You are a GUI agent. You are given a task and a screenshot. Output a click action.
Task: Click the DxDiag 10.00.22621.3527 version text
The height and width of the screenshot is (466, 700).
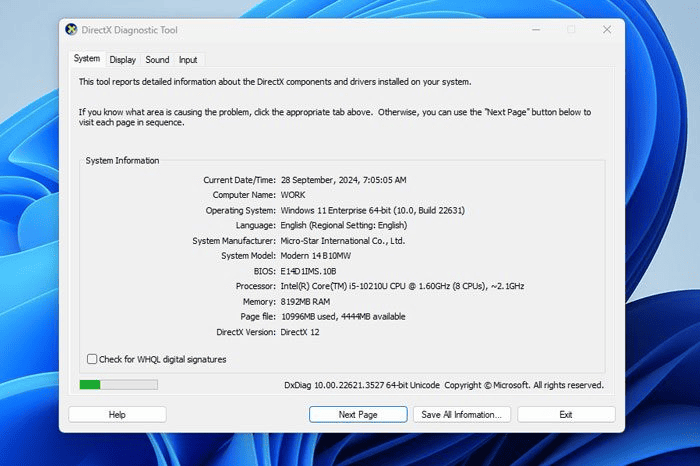click(362, 385)
